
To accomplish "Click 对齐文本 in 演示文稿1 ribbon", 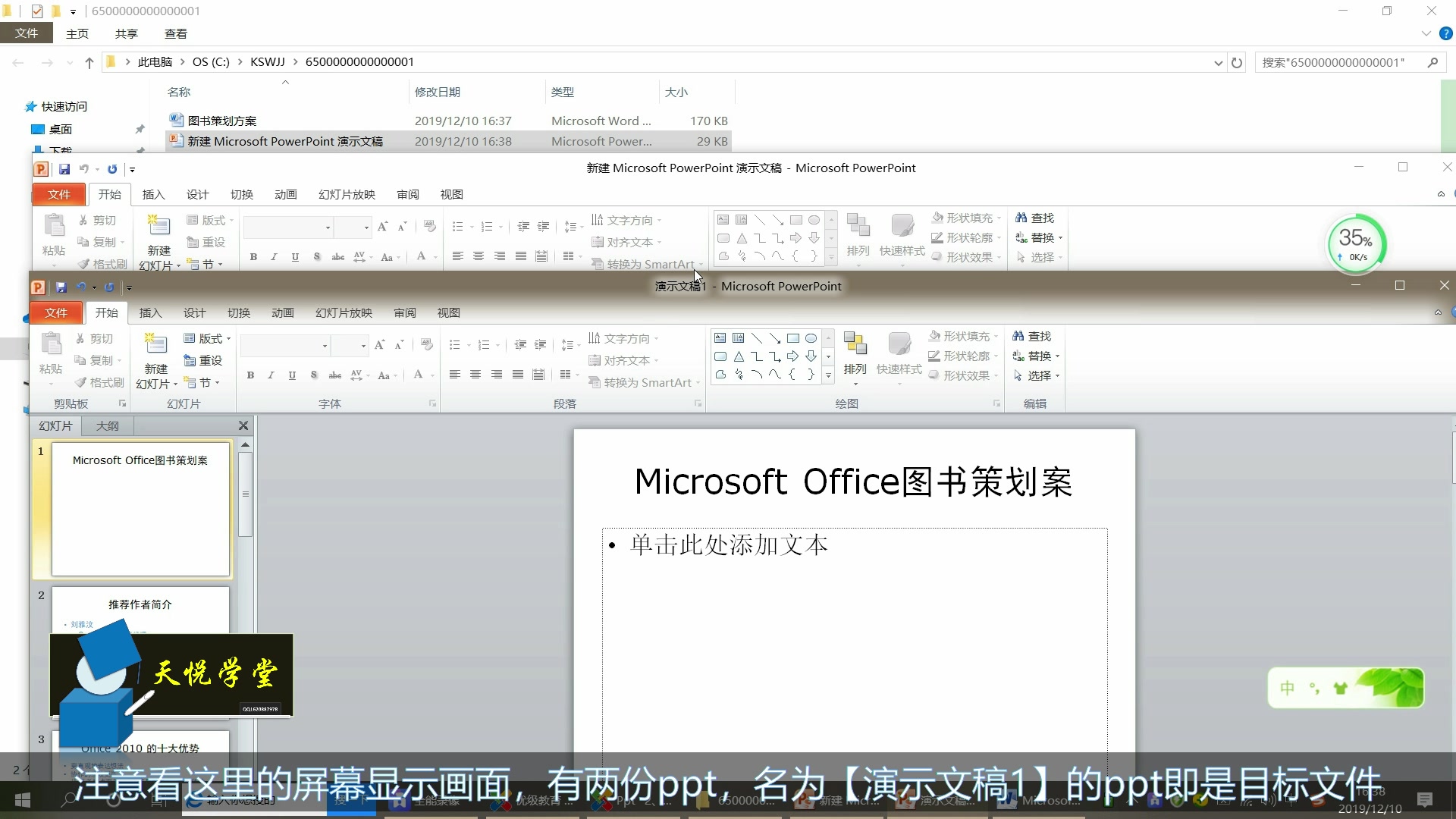I will [624, 360].
